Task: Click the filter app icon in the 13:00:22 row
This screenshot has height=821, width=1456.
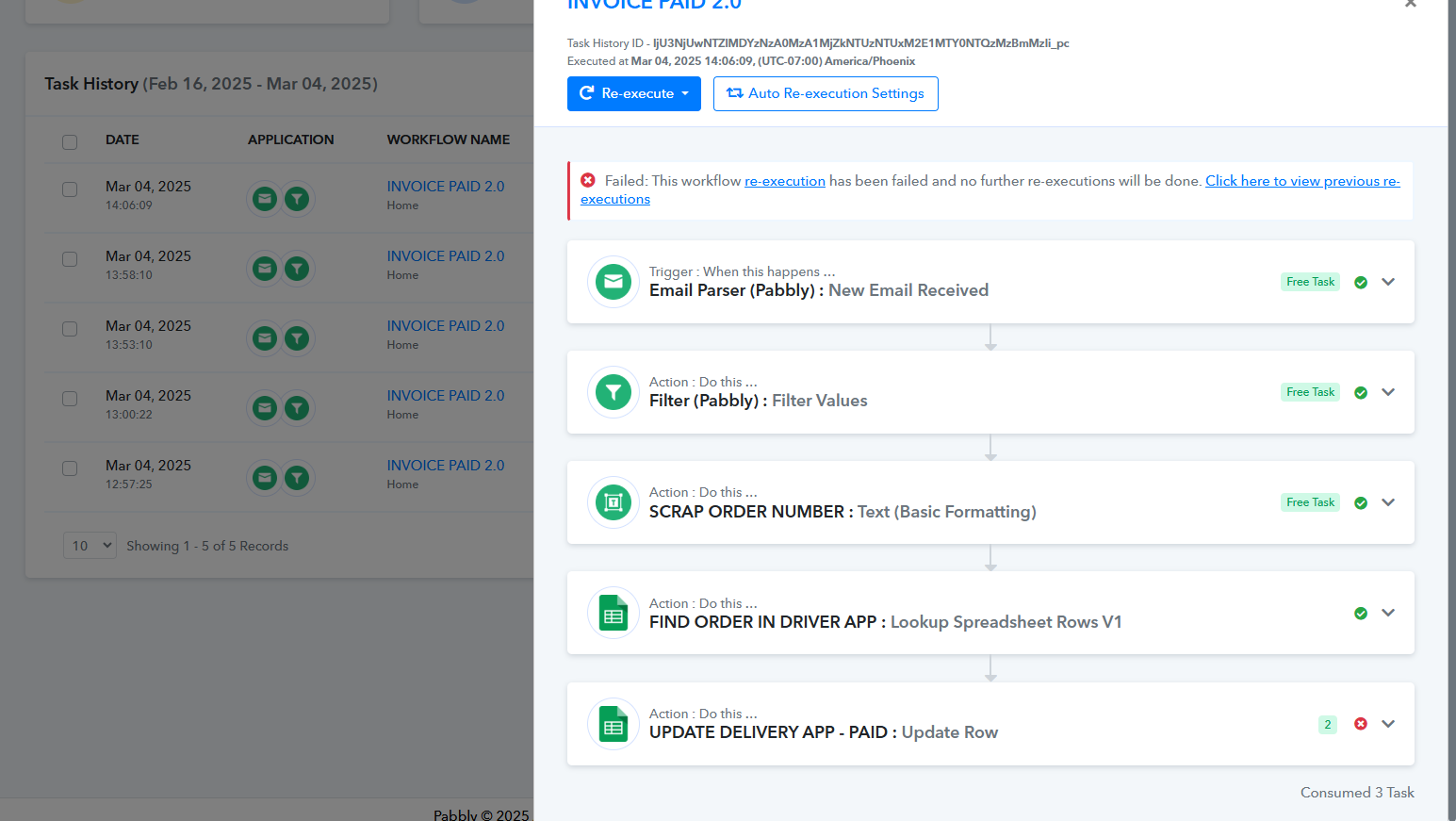Action: pos(297,408)
